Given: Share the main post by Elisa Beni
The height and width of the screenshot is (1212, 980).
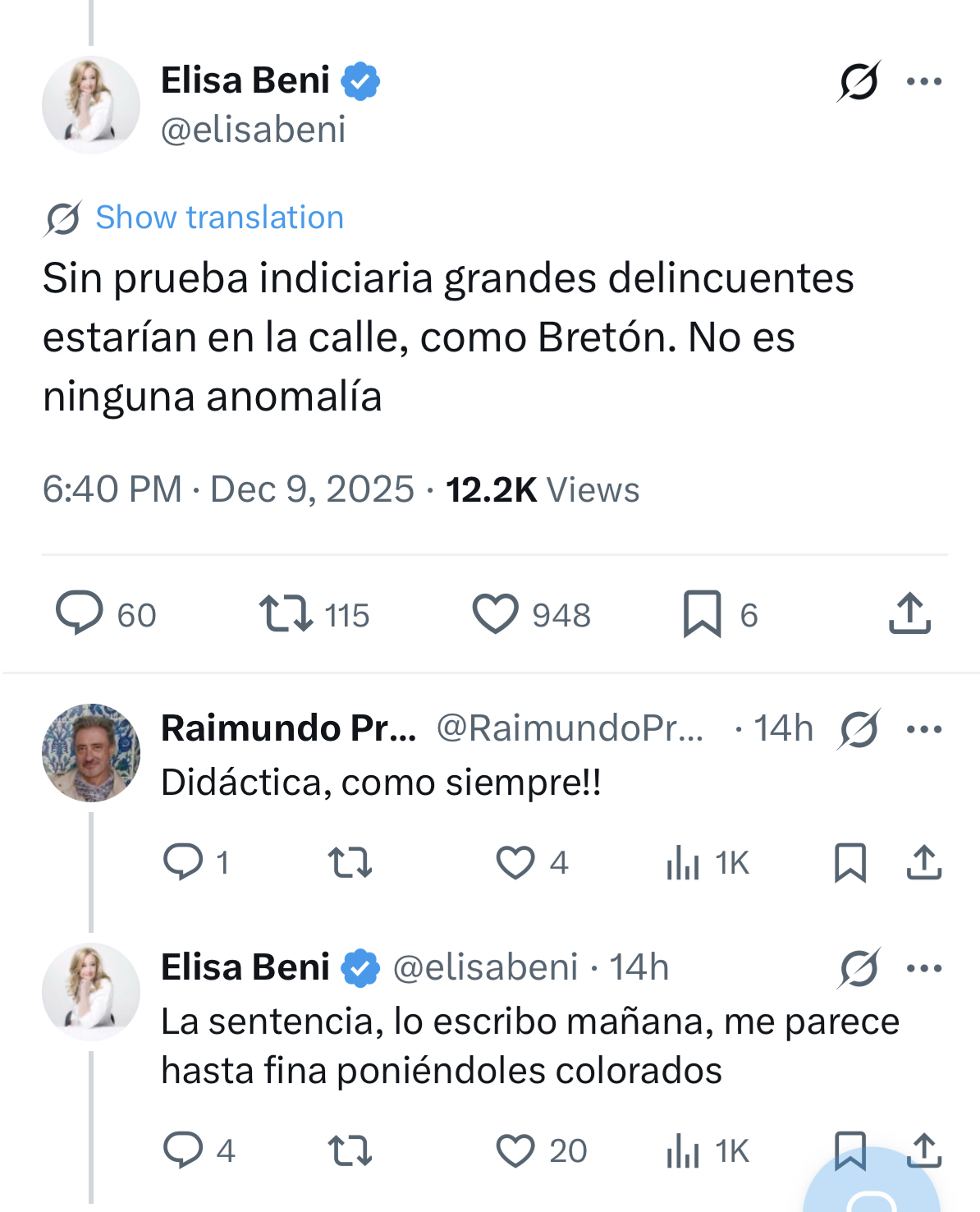Looking at the screenshot, I should point(909,613).
